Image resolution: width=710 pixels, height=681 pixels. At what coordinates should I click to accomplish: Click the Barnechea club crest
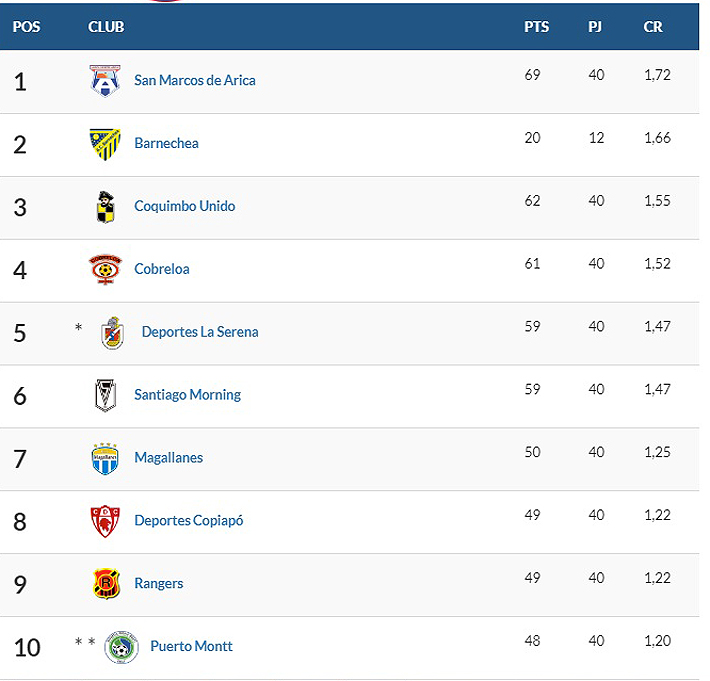coord(105,143)
